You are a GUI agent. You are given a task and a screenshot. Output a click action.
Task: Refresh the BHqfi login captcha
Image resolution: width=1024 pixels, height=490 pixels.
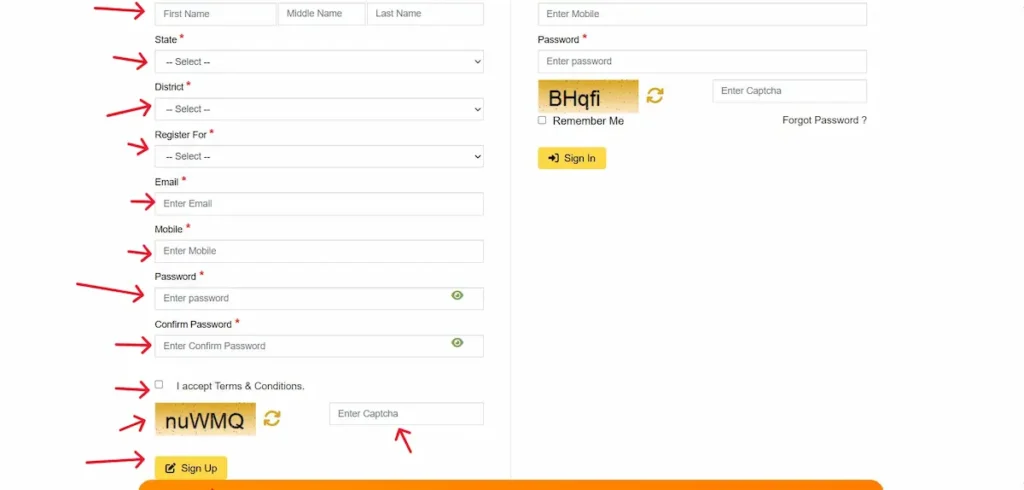click(x=655, y=95)
